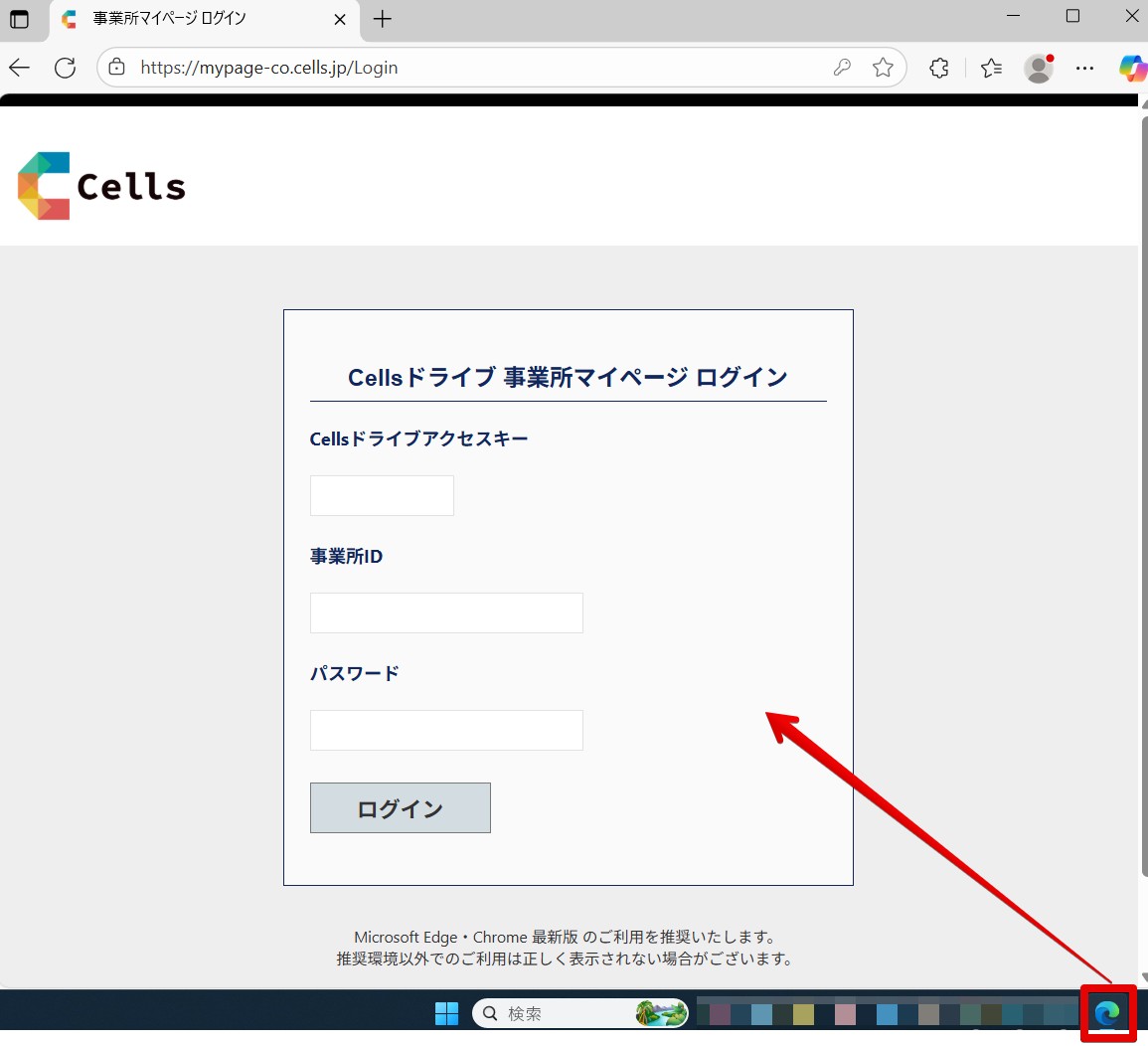Image resolution: width=1148 pixels, height=1046 pixels.
Task: Open the Windows Start button
Action: click(x=446, y=1014)
